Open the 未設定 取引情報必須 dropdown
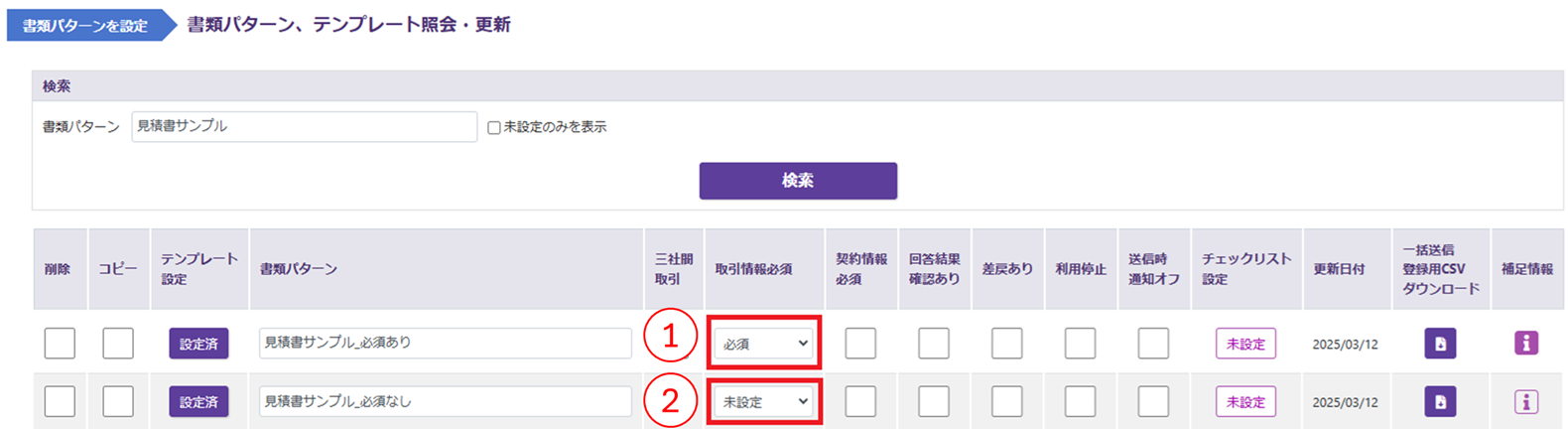Viewport: 1568px width, 429px height. tap(763, 402)
